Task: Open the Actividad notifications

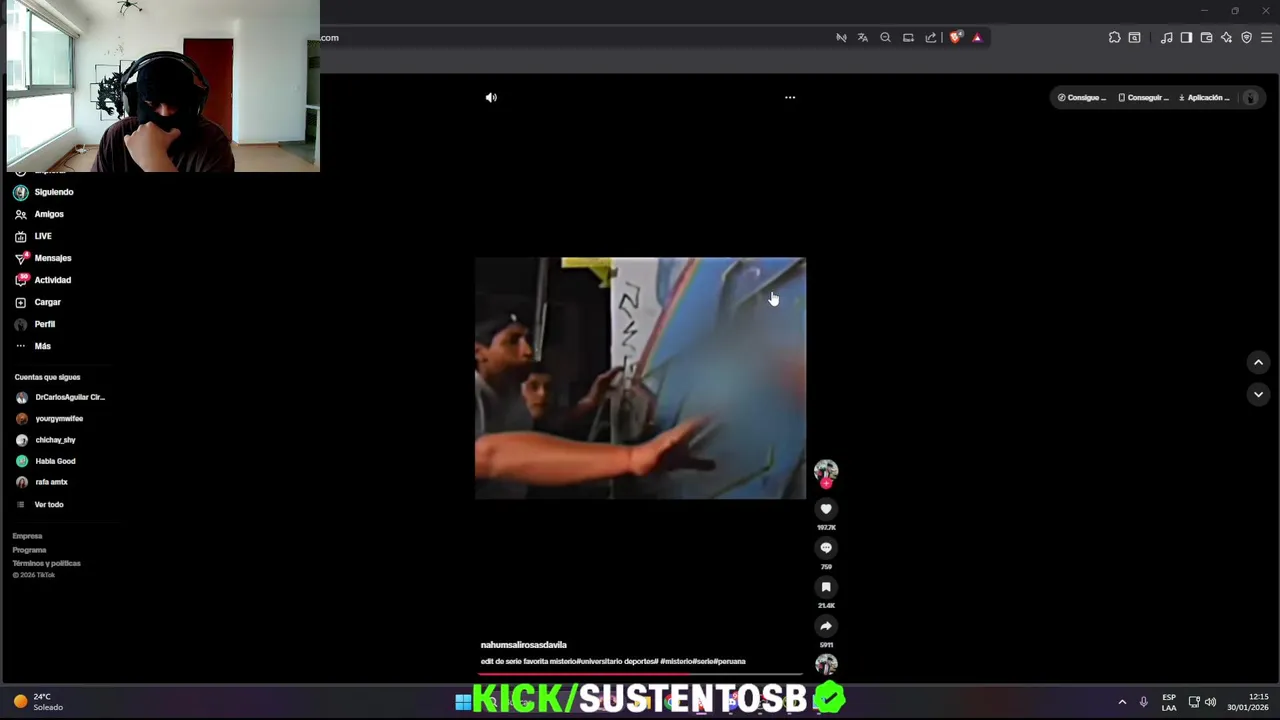Action: tap(43, 280)
